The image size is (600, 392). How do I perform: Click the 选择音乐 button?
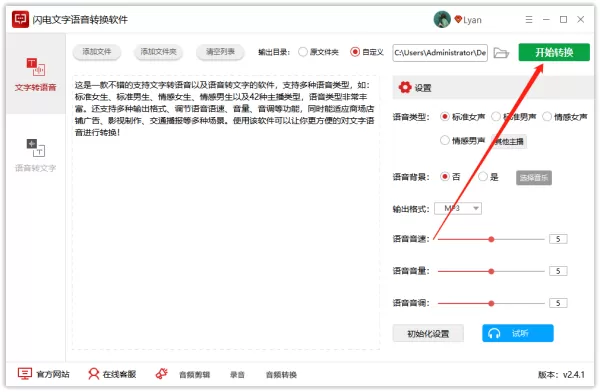[x=534, y=178]
